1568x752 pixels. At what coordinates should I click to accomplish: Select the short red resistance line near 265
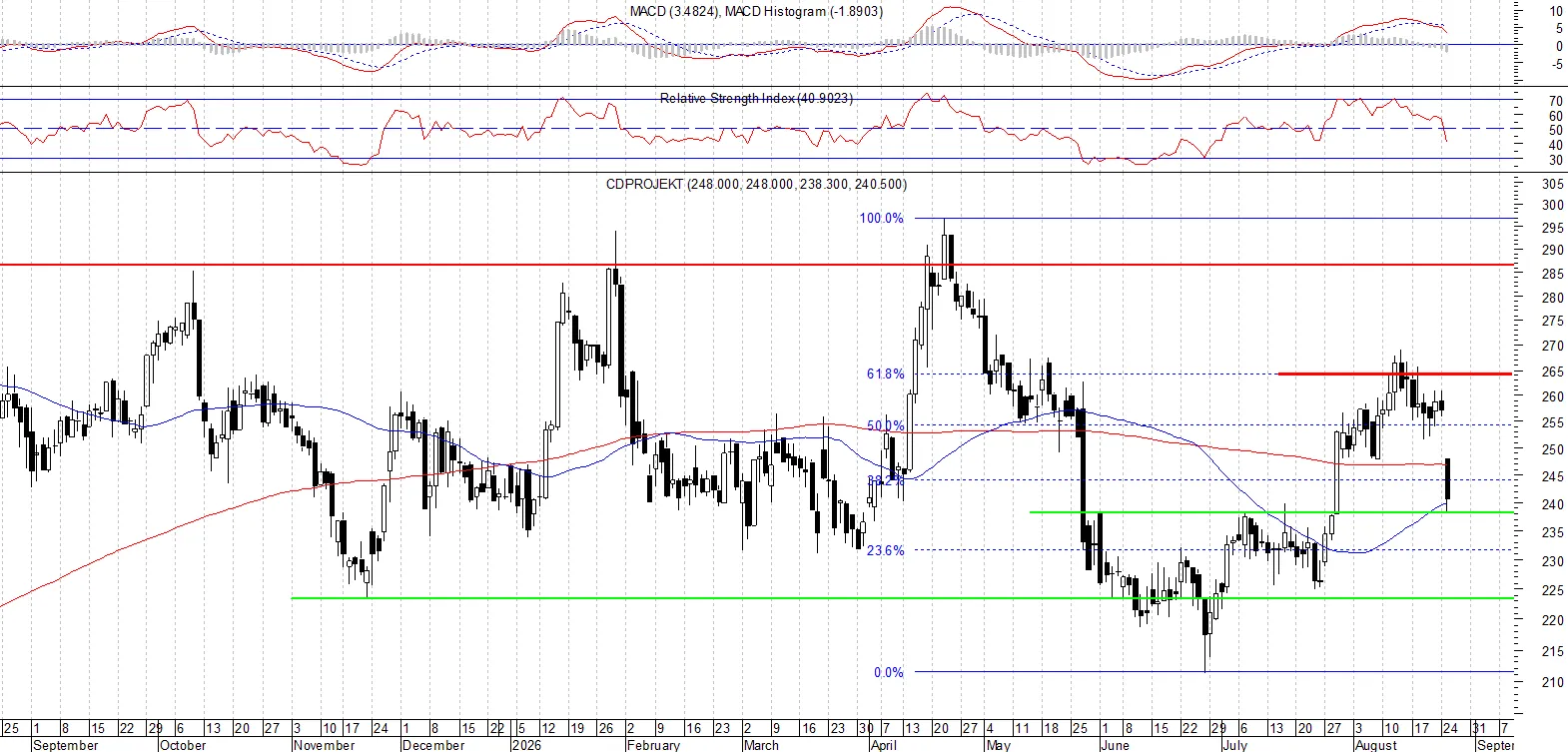1395,374
